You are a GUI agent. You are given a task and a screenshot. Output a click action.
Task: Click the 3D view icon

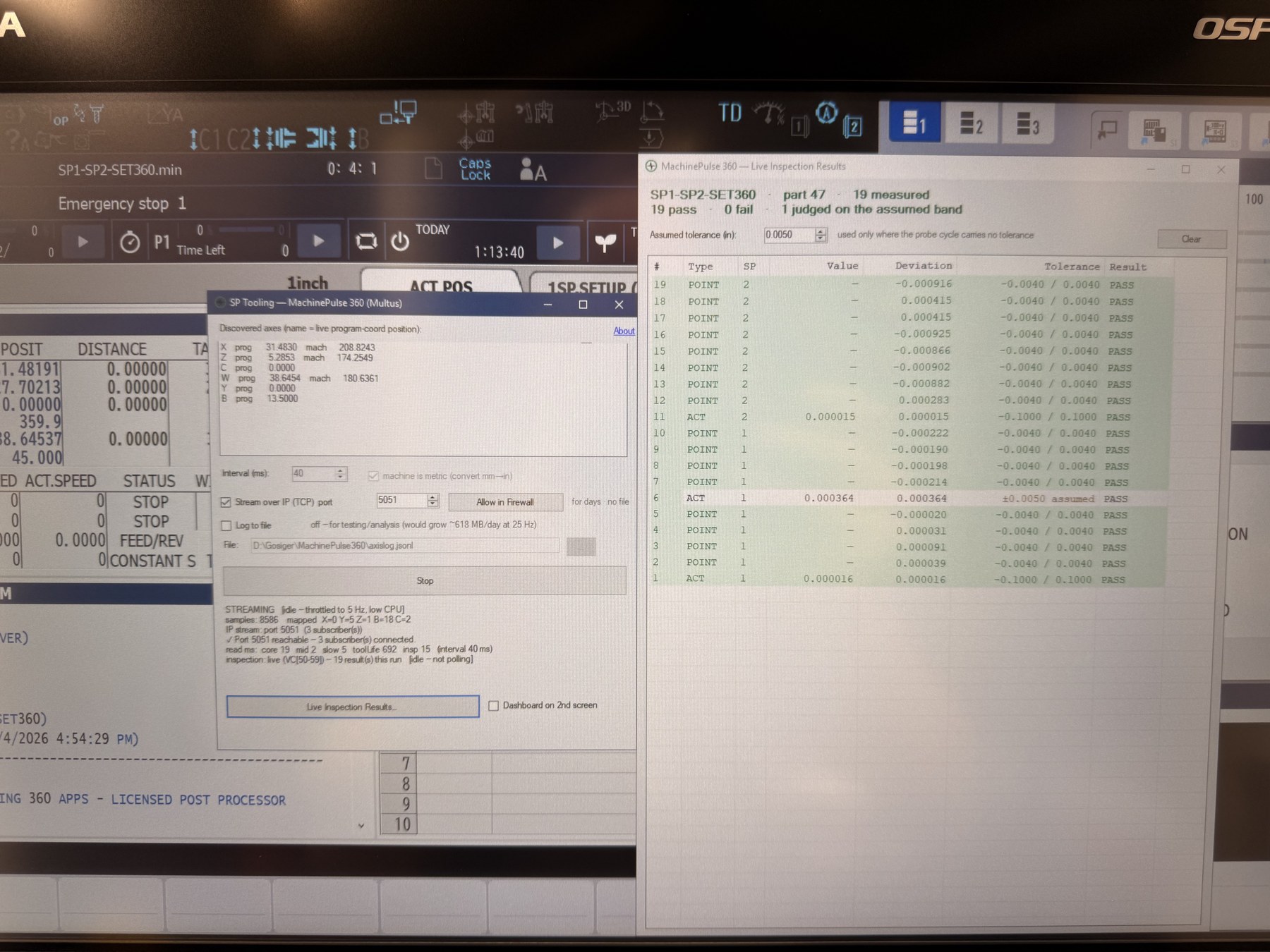[x=612, y=110]
